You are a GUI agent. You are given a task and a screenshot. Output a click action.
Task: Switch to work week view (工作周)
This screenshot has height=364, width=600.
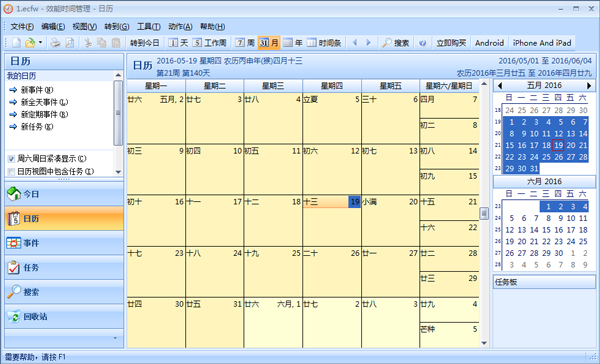[x=209, y=43]
